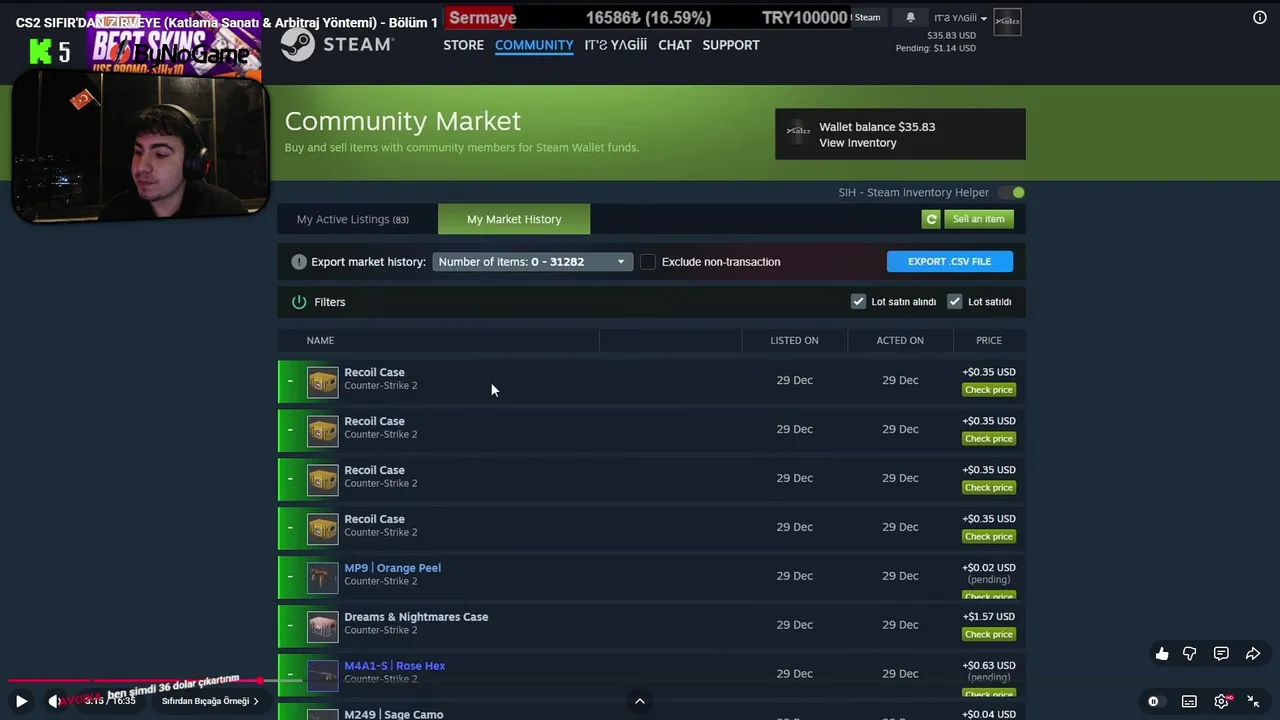Share the video via the arrow icon

click(x=1253, y=653)
